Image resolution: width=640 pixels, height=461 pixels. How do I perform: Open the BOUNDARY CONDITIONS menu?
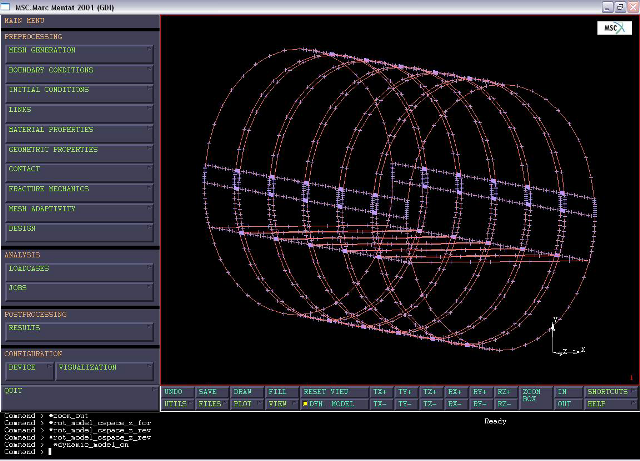80,74
